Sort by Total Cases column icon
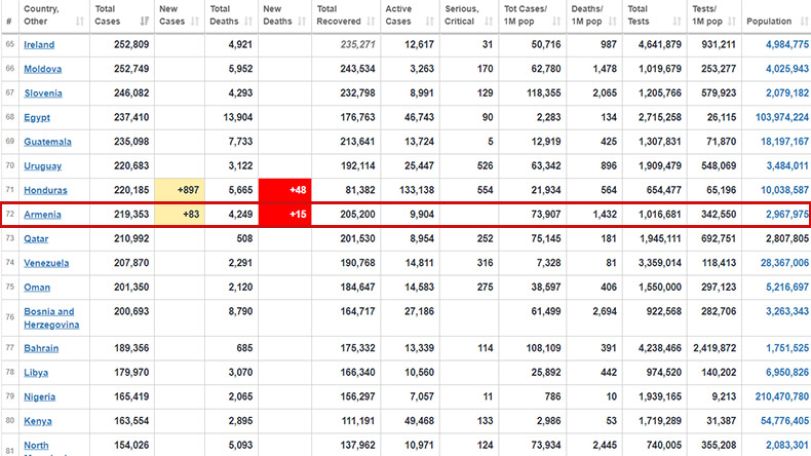The width and height of the screenshot is (811, 456). pos(144,21)
